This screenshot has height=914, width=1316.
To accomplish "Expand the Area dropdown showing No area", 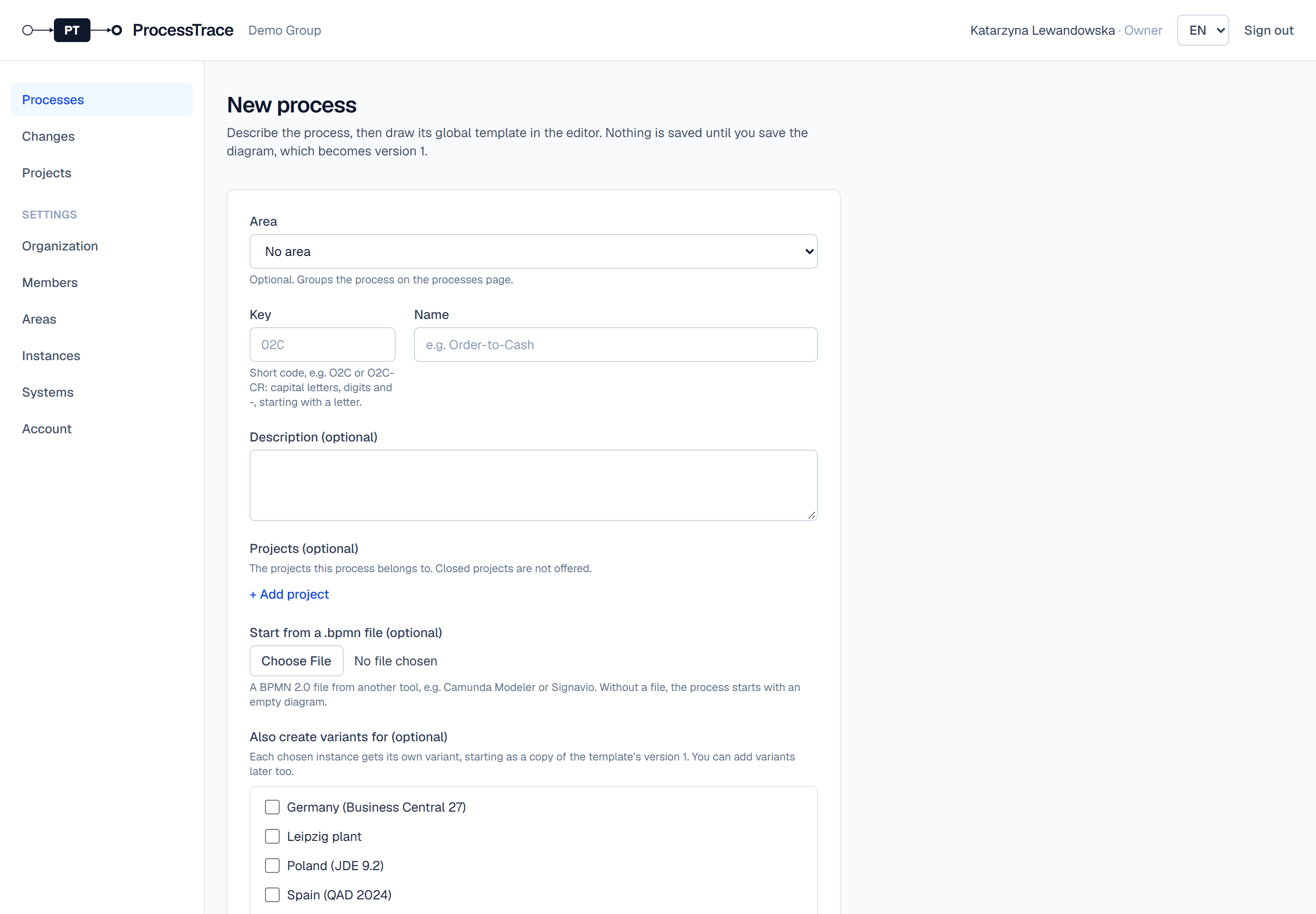I will pyautogui.click(x=533, y=251).
